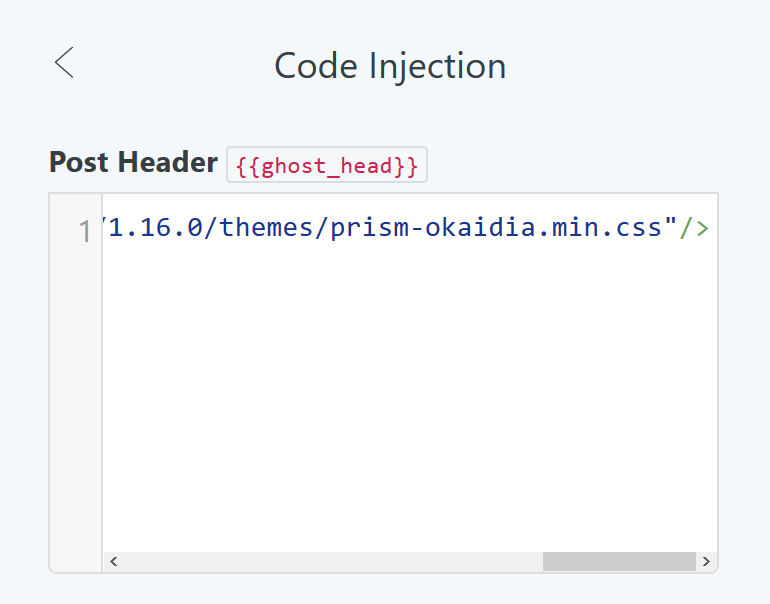This screenshot has height=604, width=770.
Task: Click the leading slash before 1.16.0
Action: [x=106, y=228]
